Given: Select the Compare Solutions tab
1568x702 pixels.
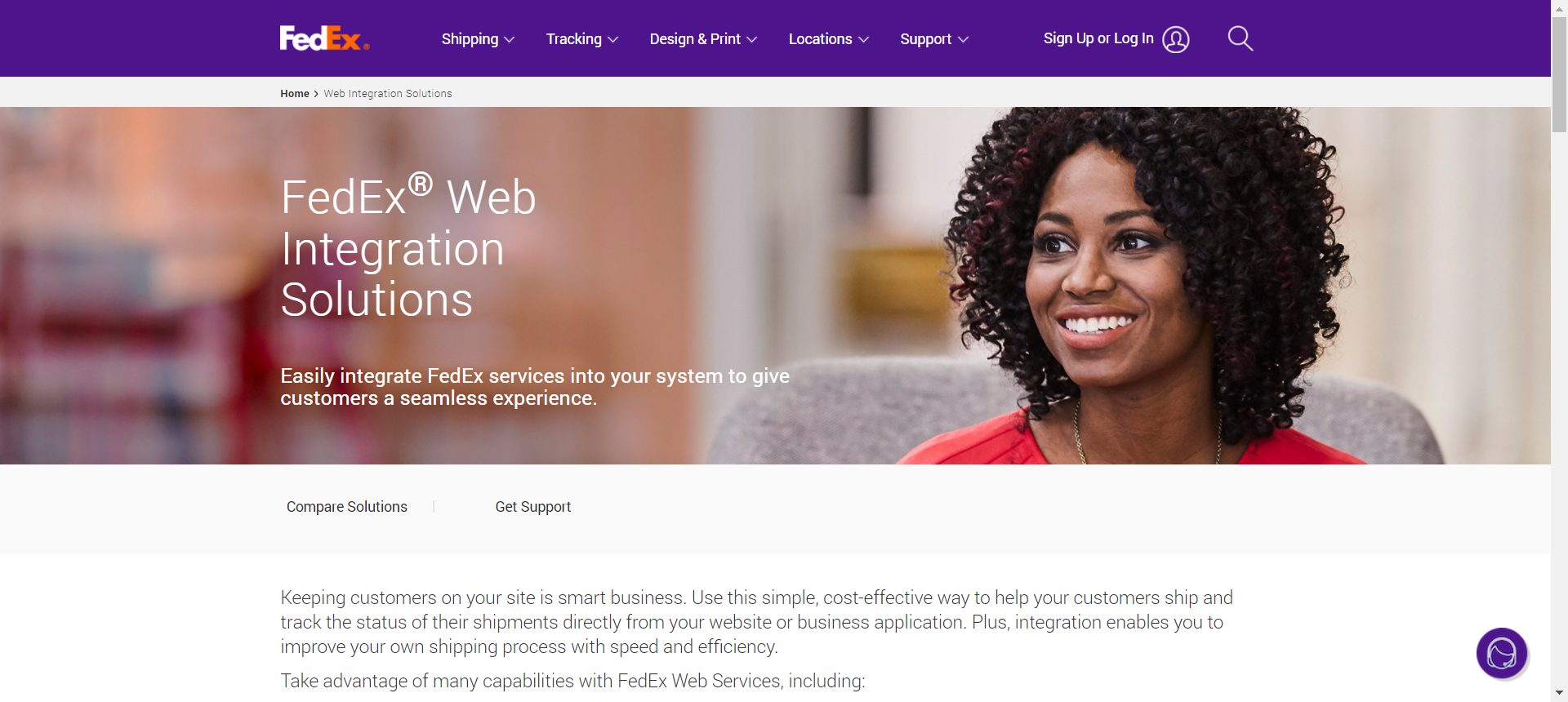Looking at the screenshot, I should point(346,507).
